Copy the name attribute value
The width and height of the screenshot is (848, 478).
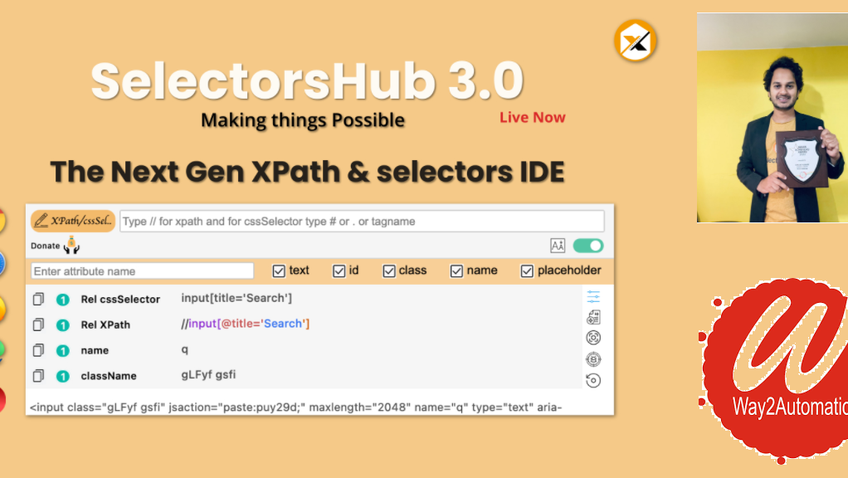click(39, 351)
